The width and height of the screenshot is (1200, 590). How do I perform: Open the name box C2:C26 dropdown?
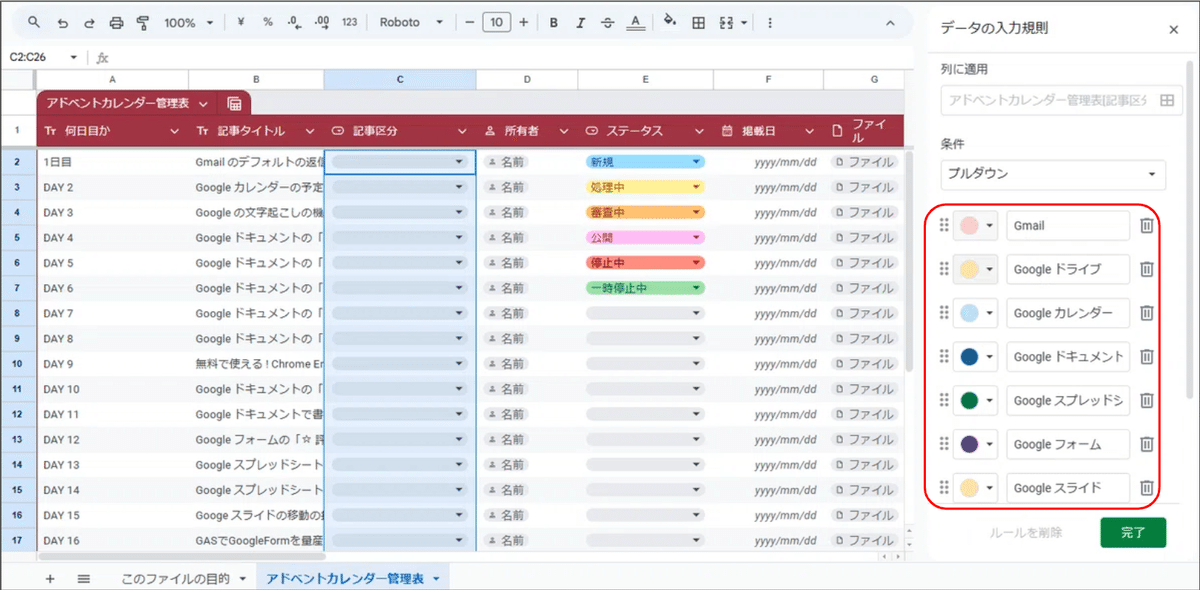(x=74, y=58)
